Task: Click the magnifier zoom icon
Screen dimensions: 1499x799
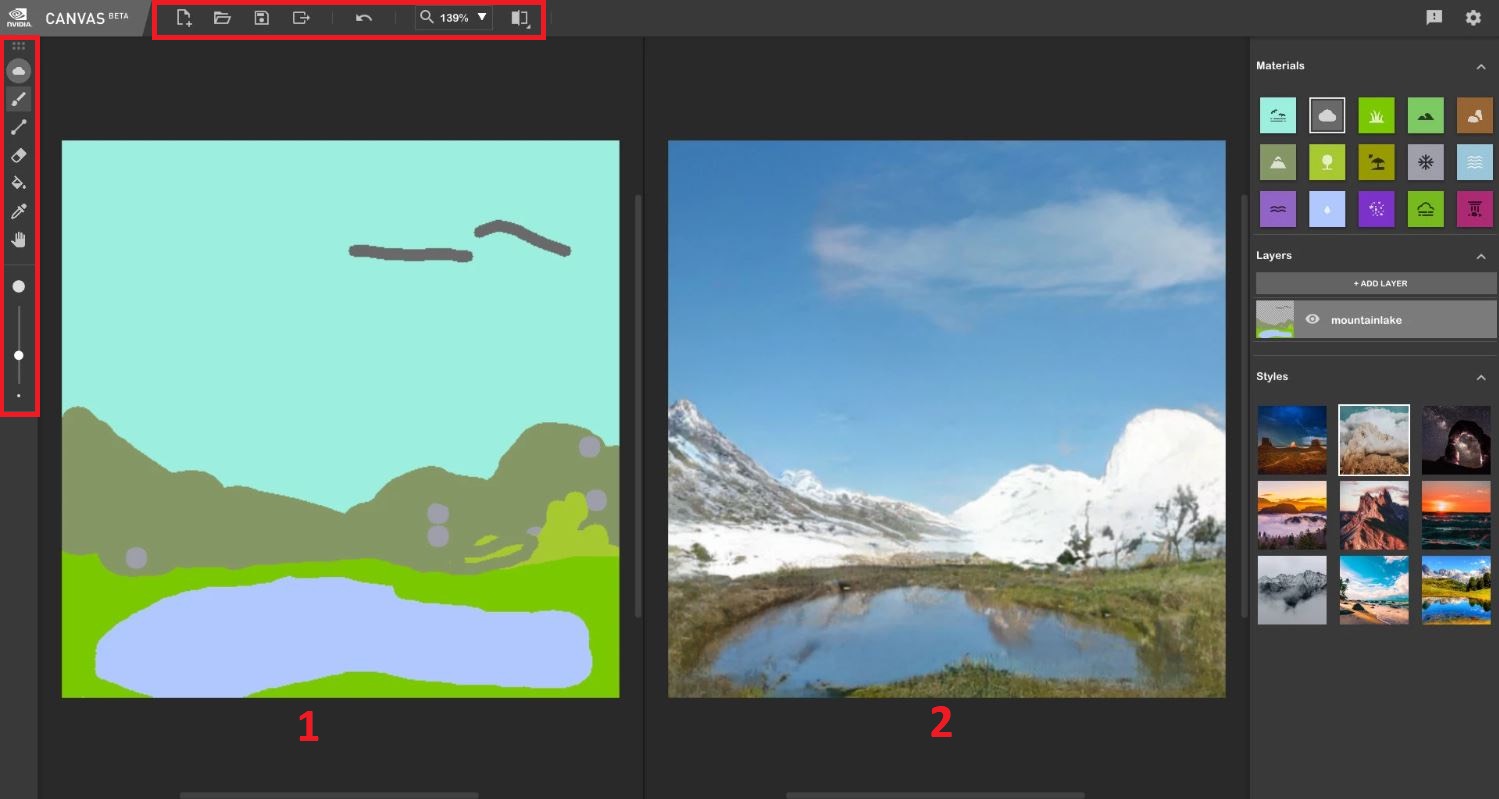Action: (427, 17)
